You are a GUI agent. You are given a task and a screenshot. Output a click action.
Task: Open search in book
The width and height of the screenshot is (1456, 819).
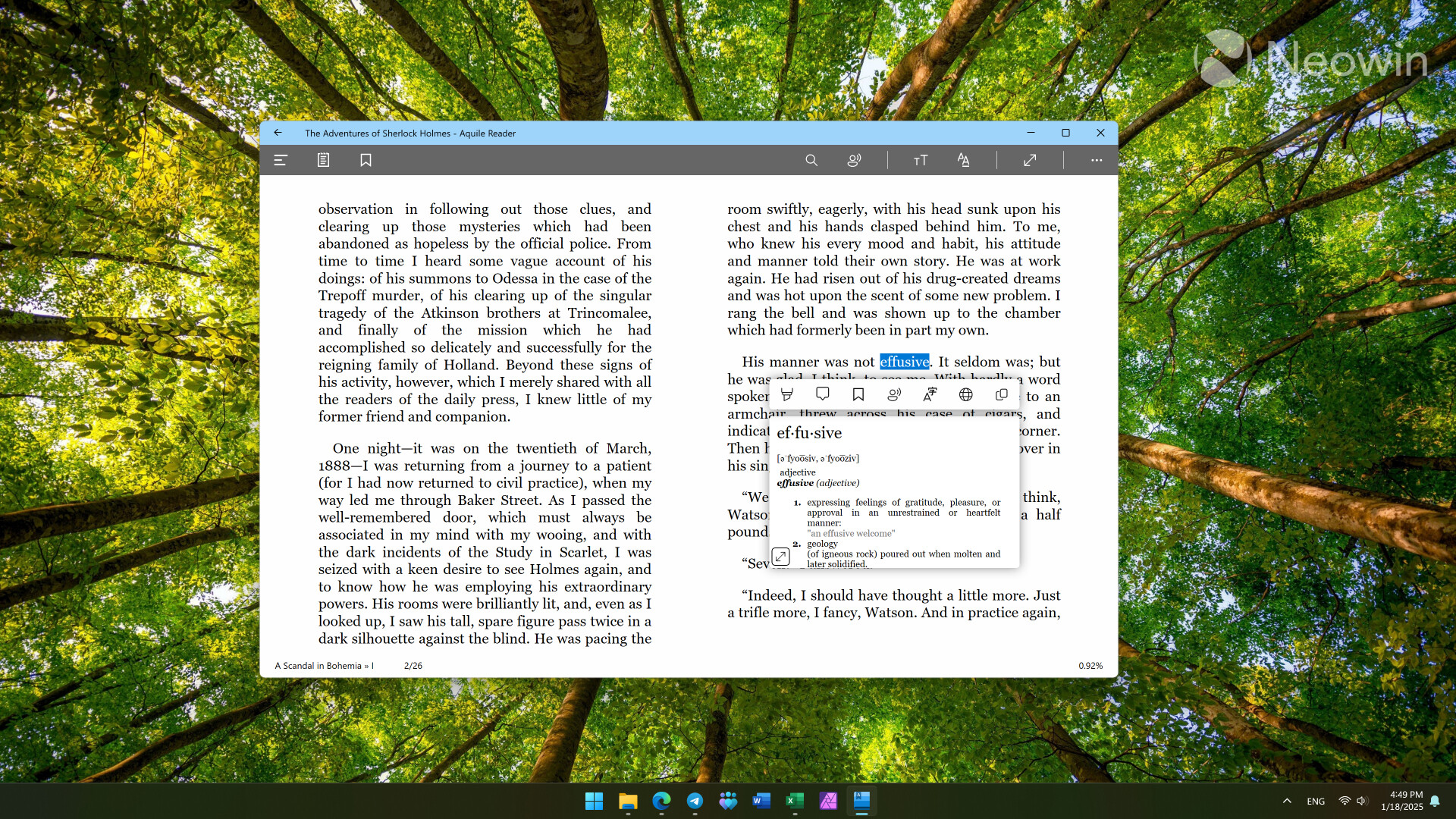click(811, 160)
